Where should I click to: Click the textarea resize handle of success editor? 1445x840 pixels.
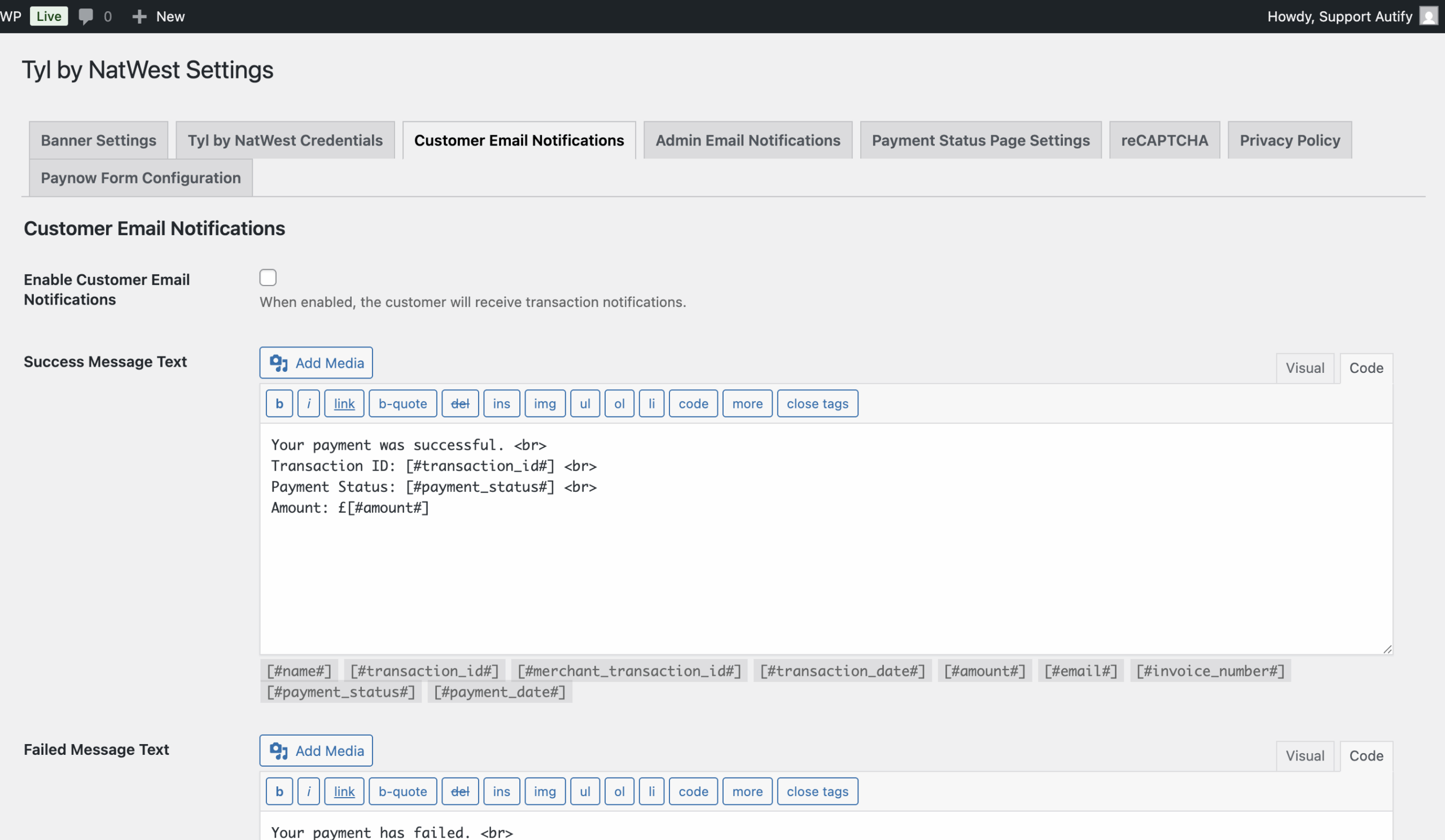[1387, 649]
